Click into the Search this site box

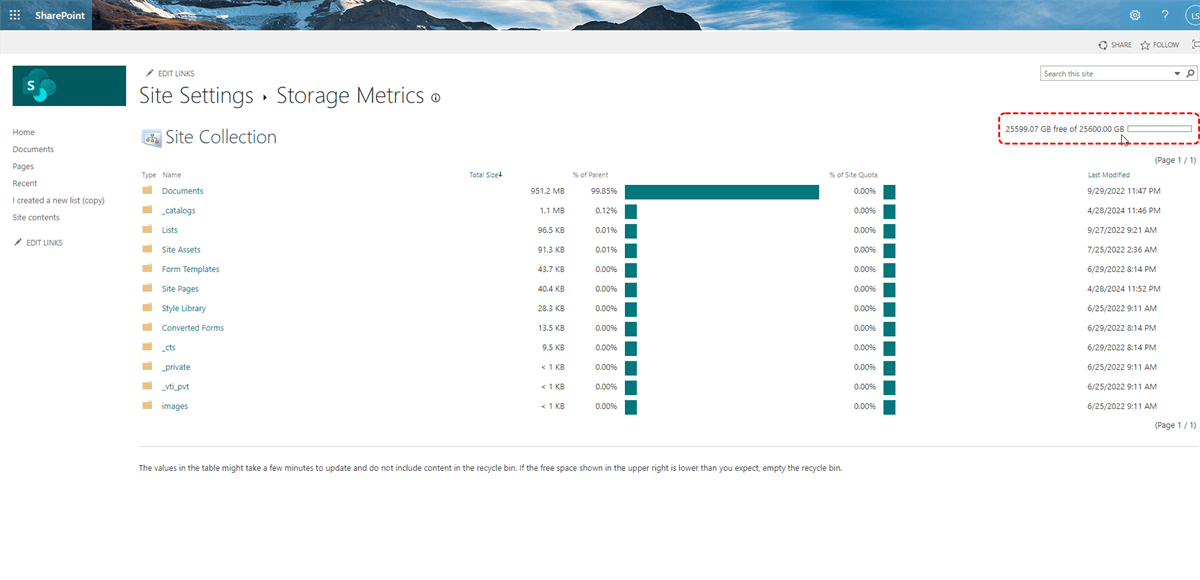[1106, 74]
